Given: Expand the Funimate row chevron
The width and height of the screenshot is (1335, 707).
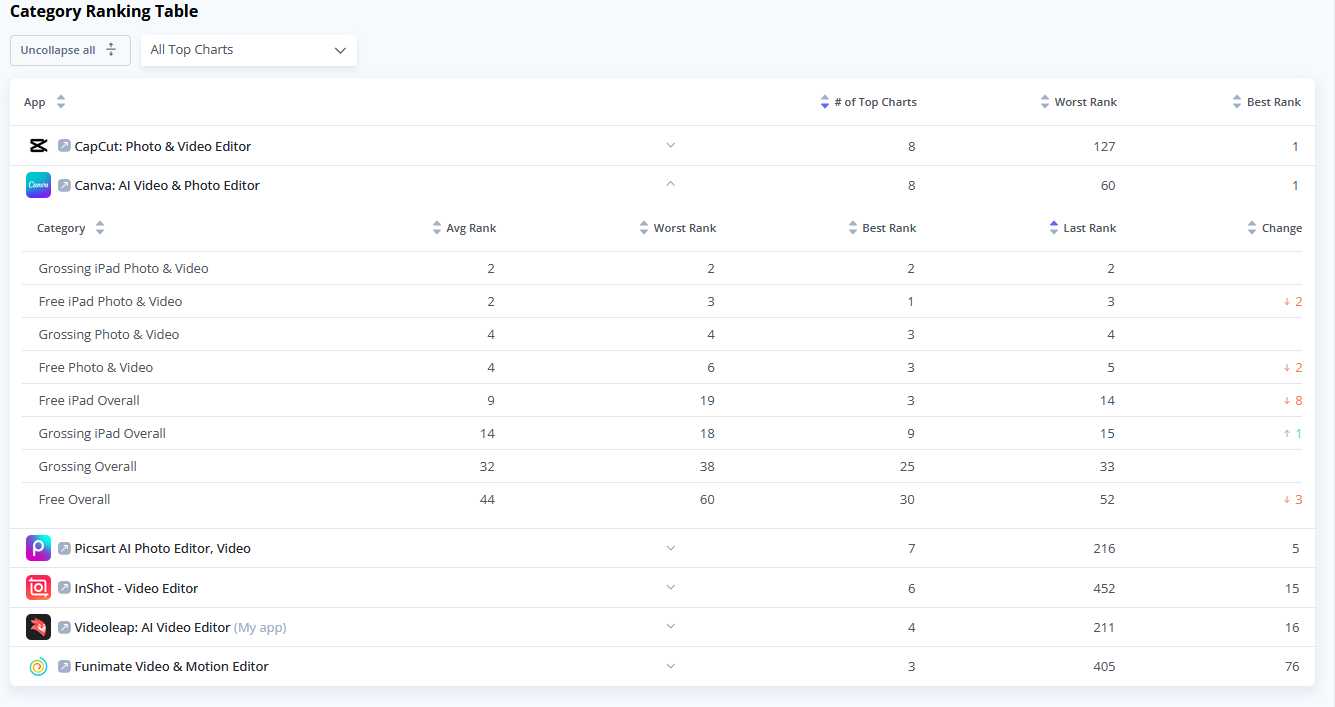Looking at the screenshot, I should (671, 666).
